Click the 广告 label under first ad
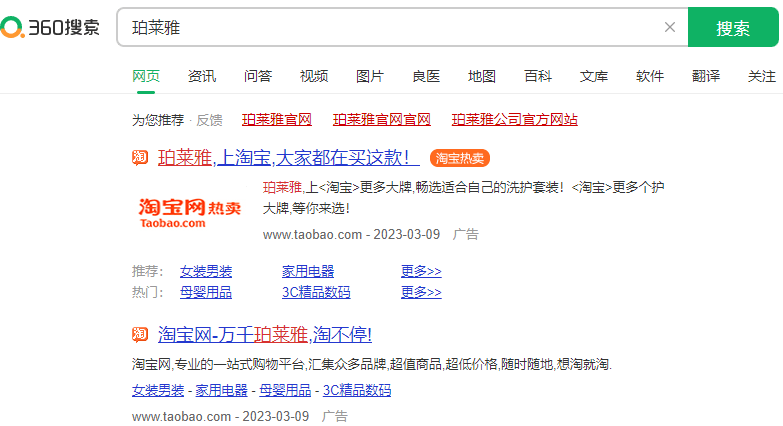 point(465,234)
